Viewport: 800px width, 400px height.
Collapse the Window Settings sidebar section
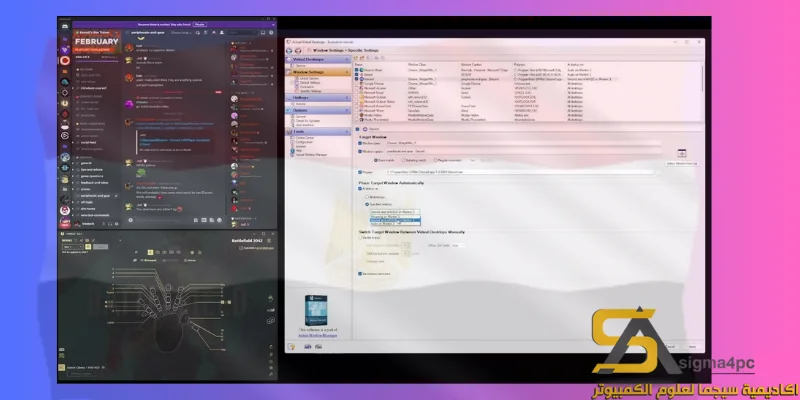click(x=347, y=72)
